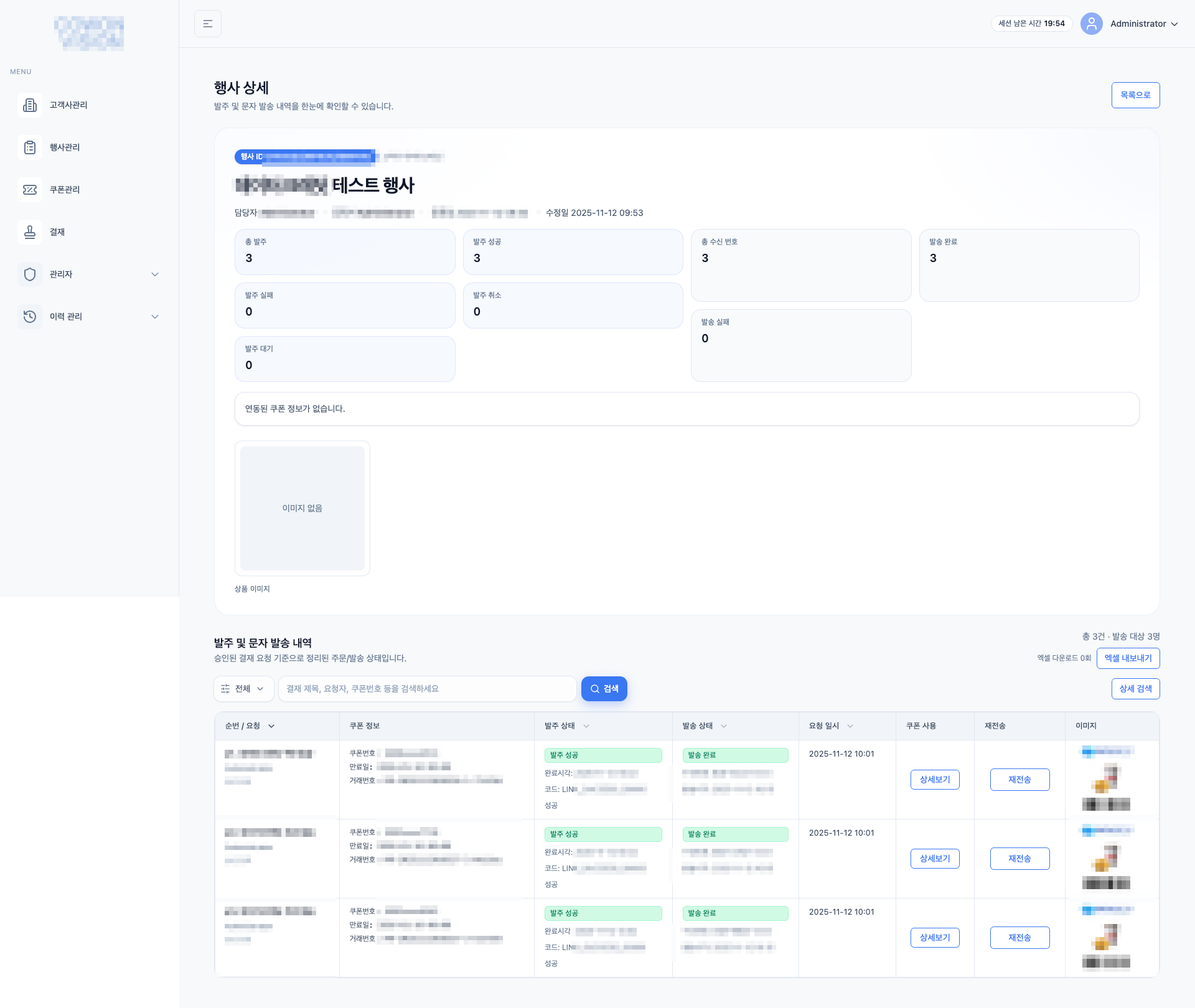Sort by 발주 상태 column header

click(566, 726)
